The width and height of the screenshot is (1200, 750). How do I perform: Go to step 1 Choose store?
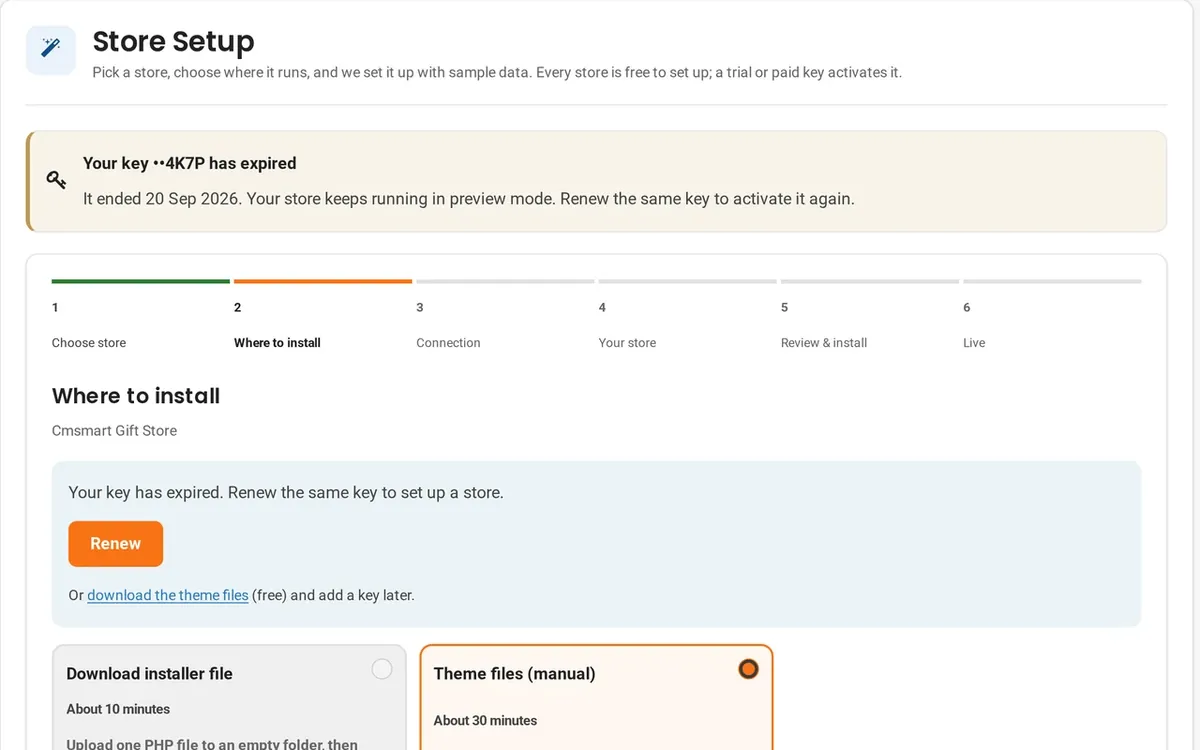(140, 316)
